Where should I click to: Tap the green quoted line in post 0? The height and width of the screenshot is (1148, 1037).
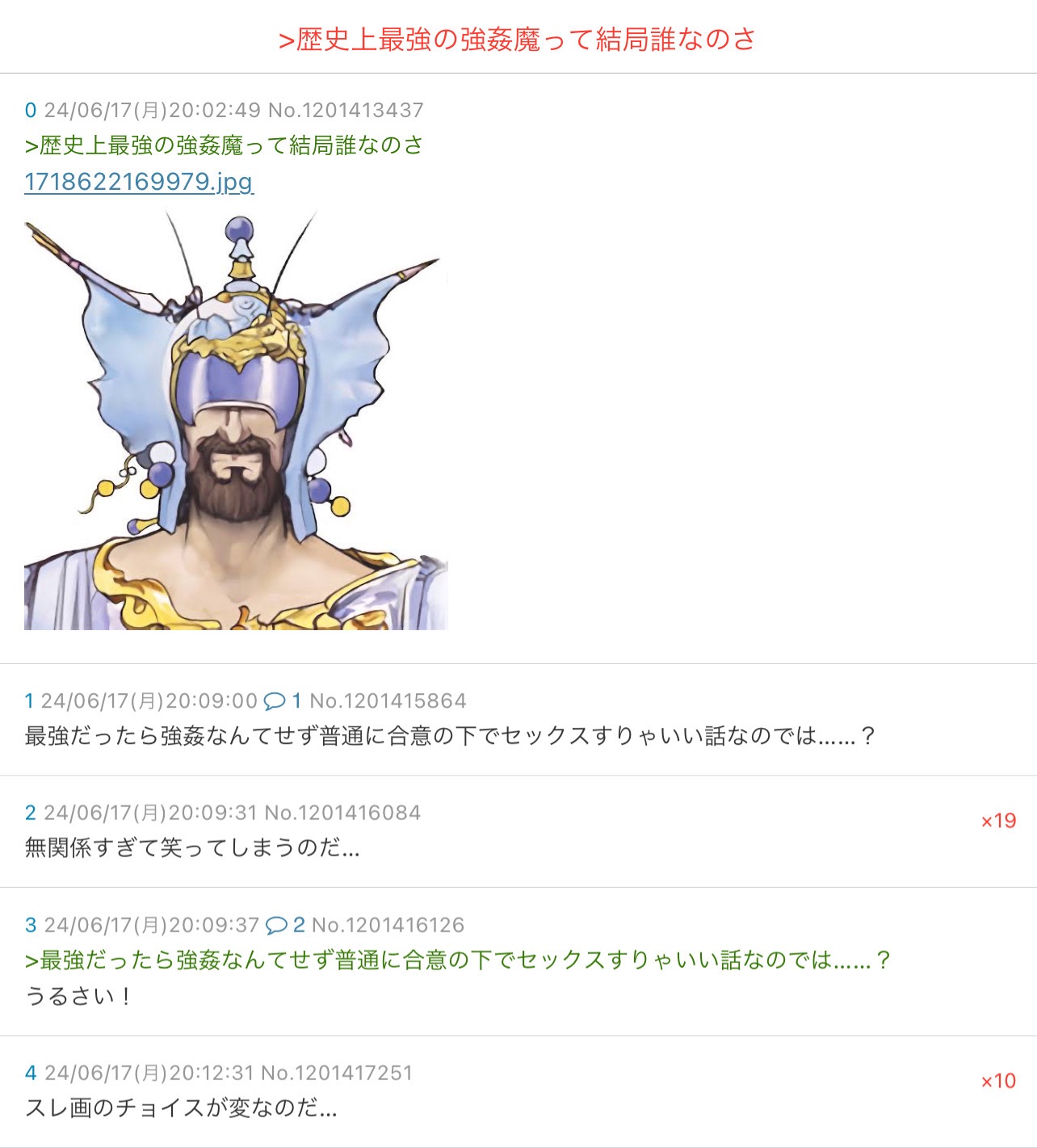pos(224,145)
